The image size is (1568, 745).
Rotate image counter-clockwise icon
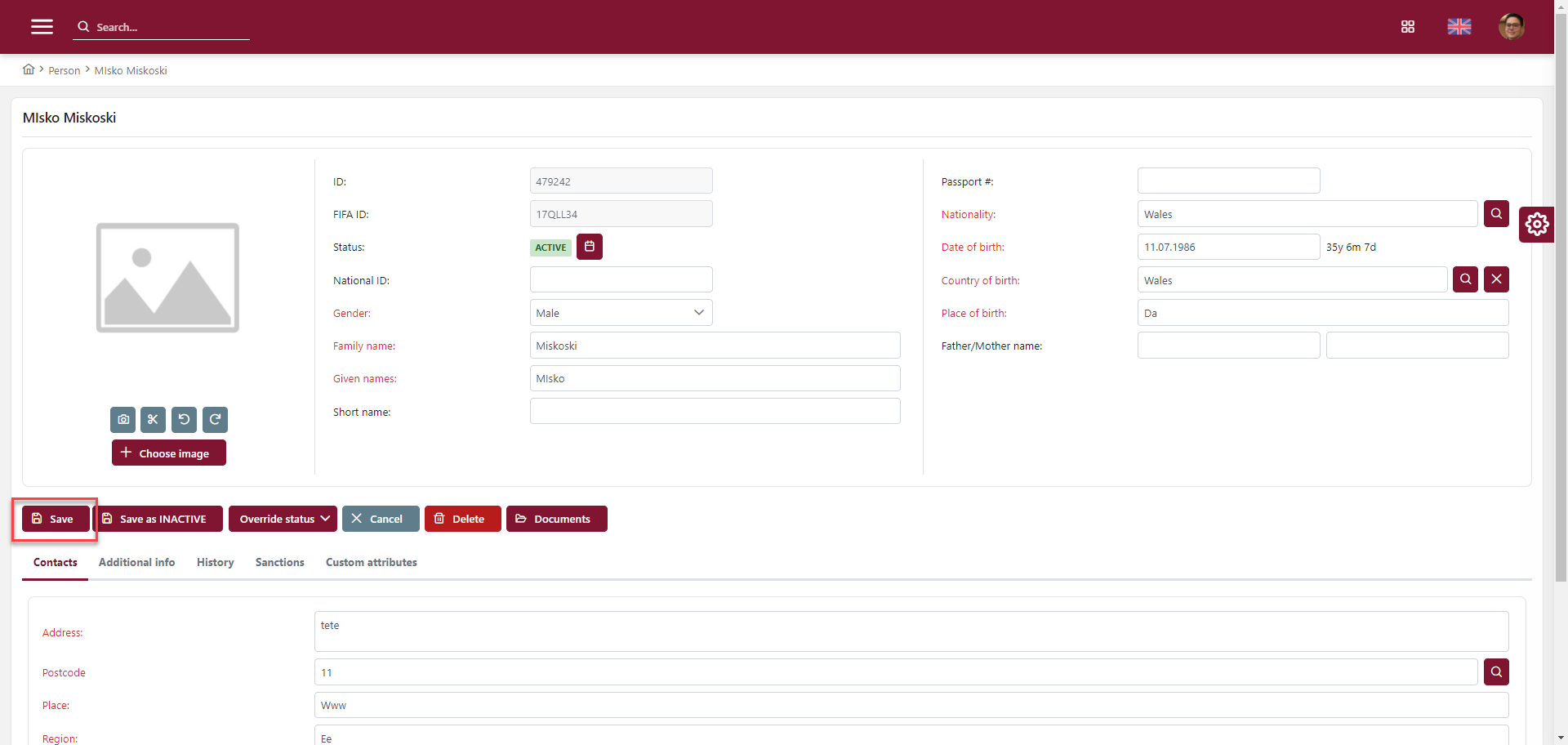click(184, 420)
